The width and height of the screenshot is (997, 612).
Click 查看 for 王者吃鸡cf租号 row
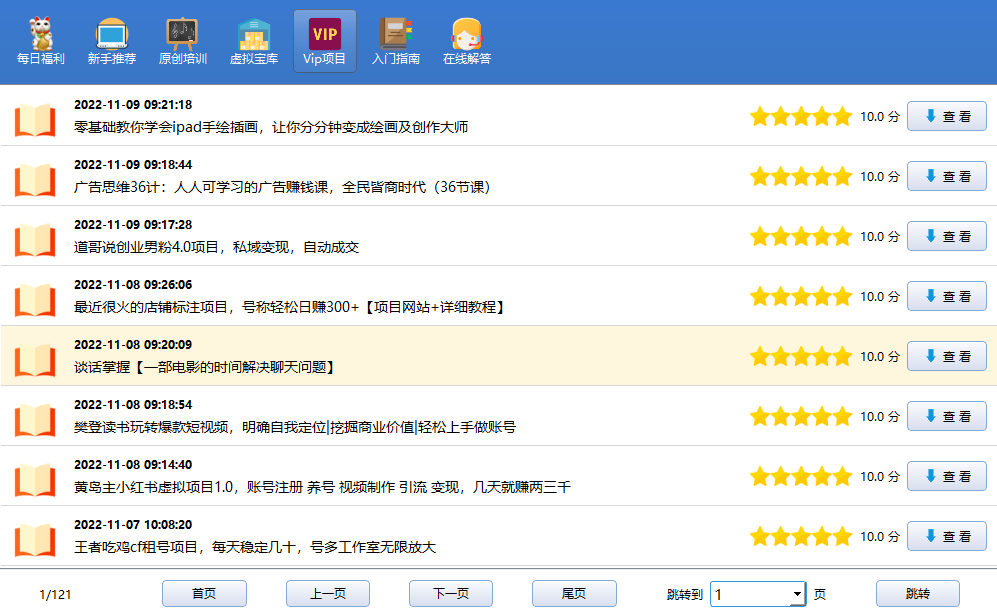tap(947, 536)
